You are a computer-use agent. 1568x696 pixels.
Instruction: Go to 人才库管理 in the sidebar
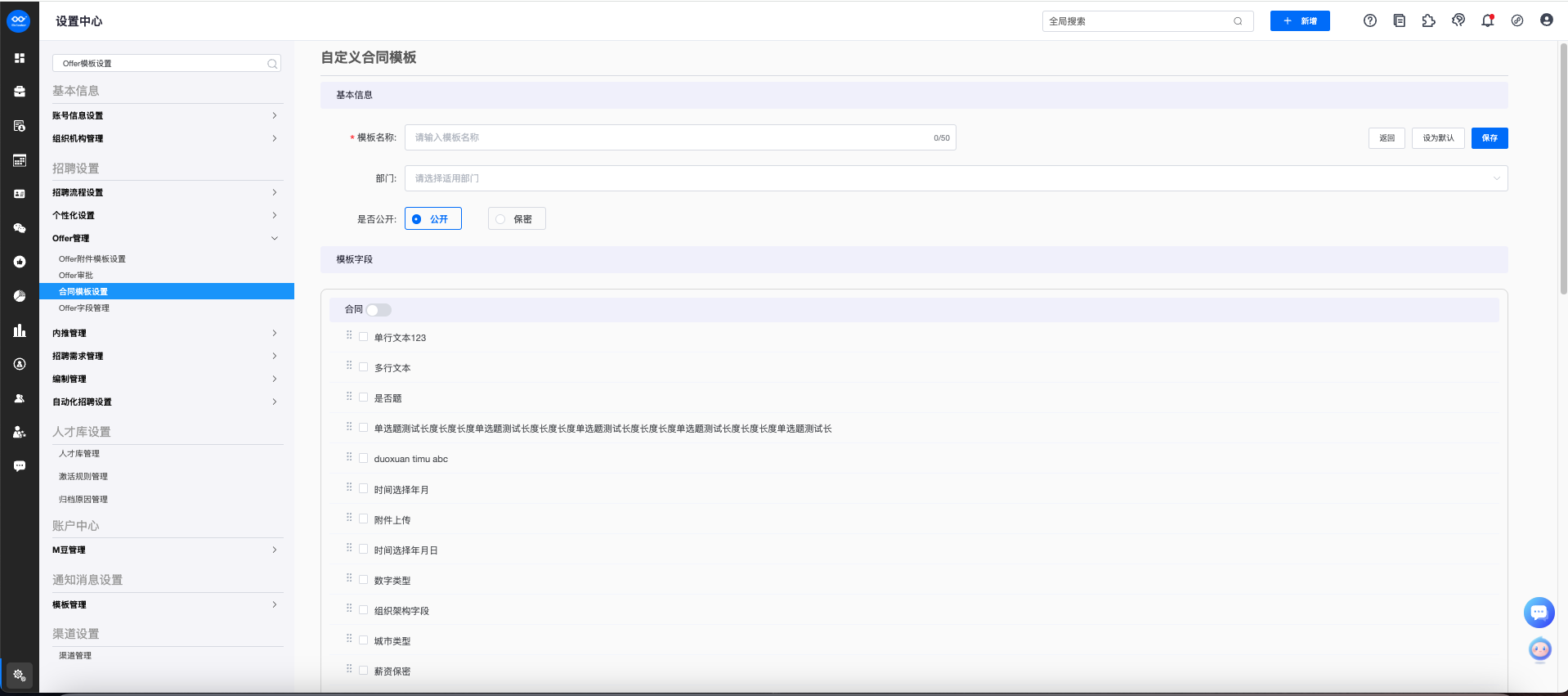[79, 454]
